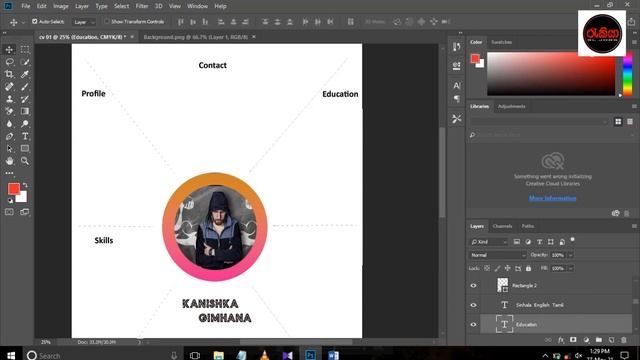Select the Horizontal Type tool

25,136
